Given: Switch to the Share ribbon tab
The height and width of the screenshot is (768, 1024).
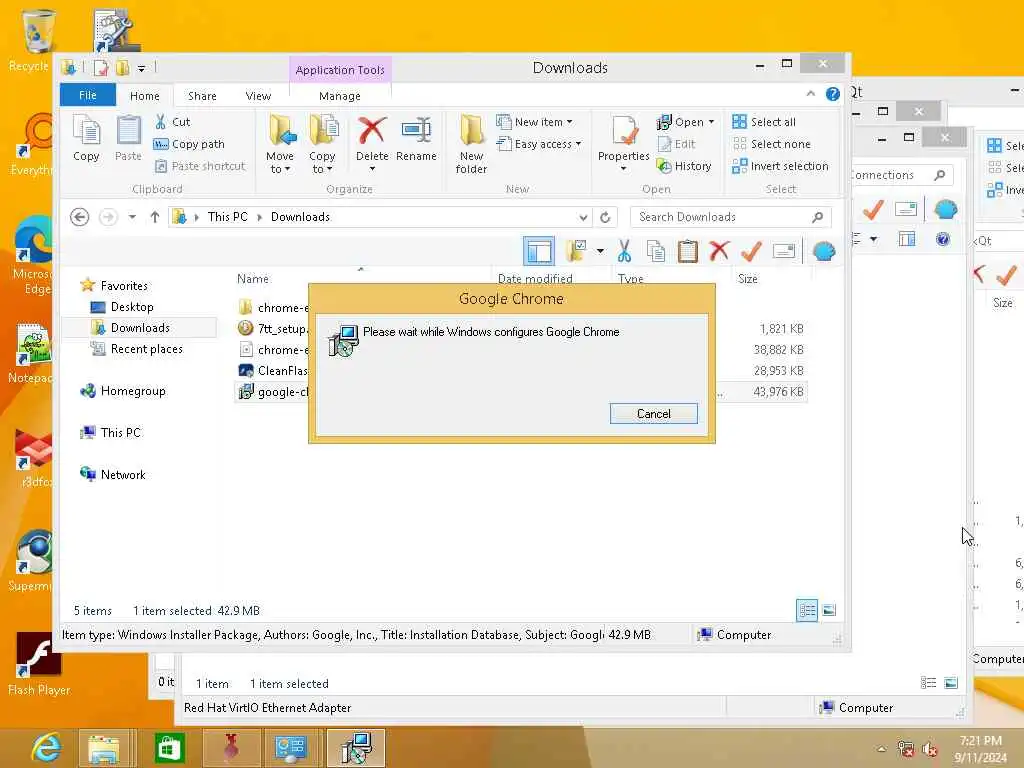Looking at the screenshot, I should 202,96.
